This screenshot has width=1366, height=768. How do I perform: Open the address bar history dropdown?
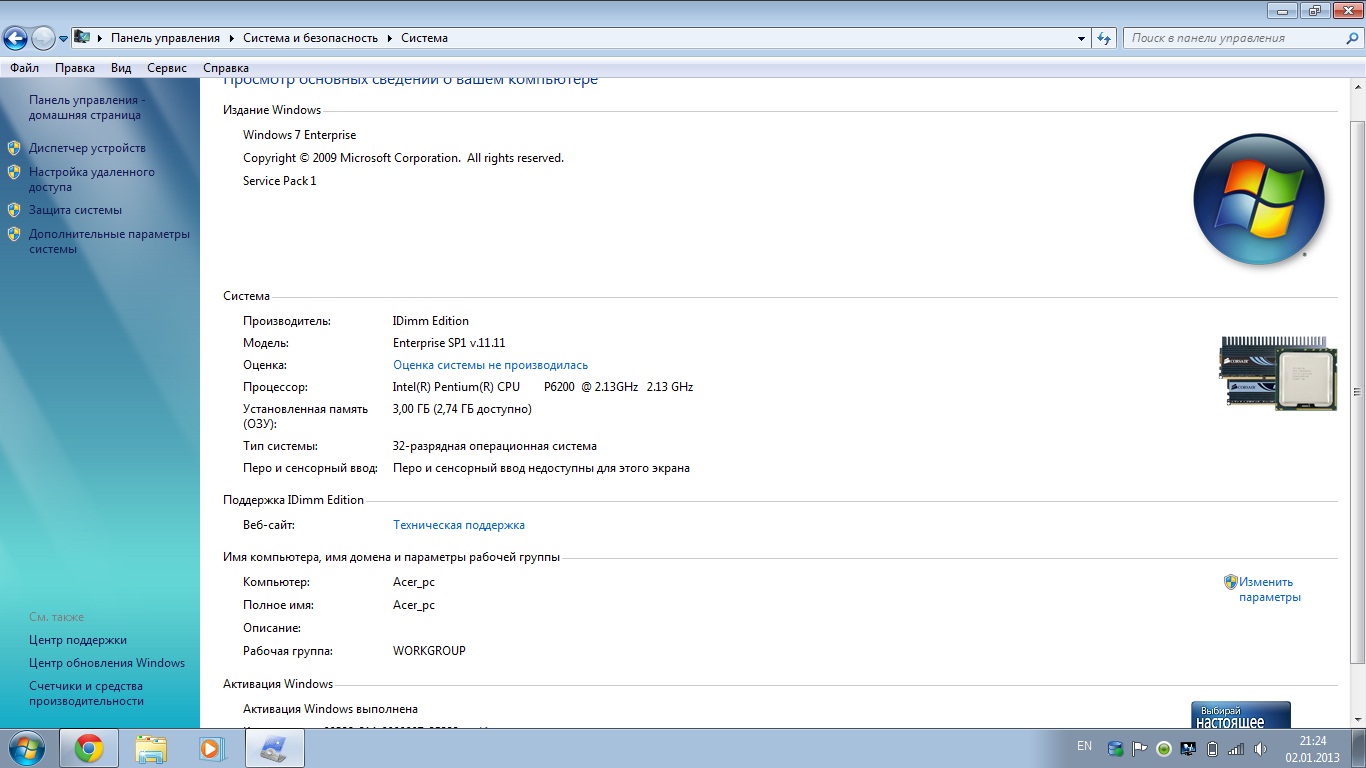tap(1081, 38)
